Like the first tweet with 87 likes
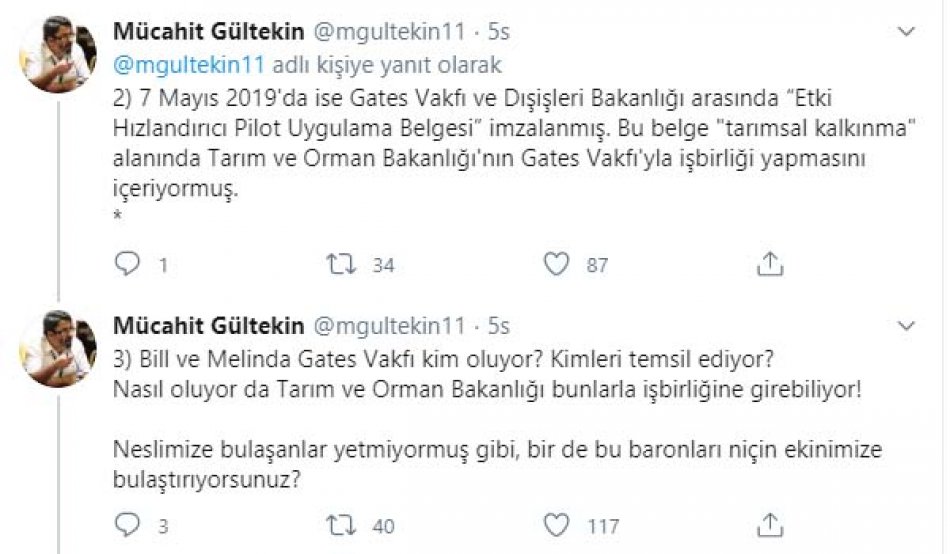Screen dimensions: 950x554 (556, 264)
